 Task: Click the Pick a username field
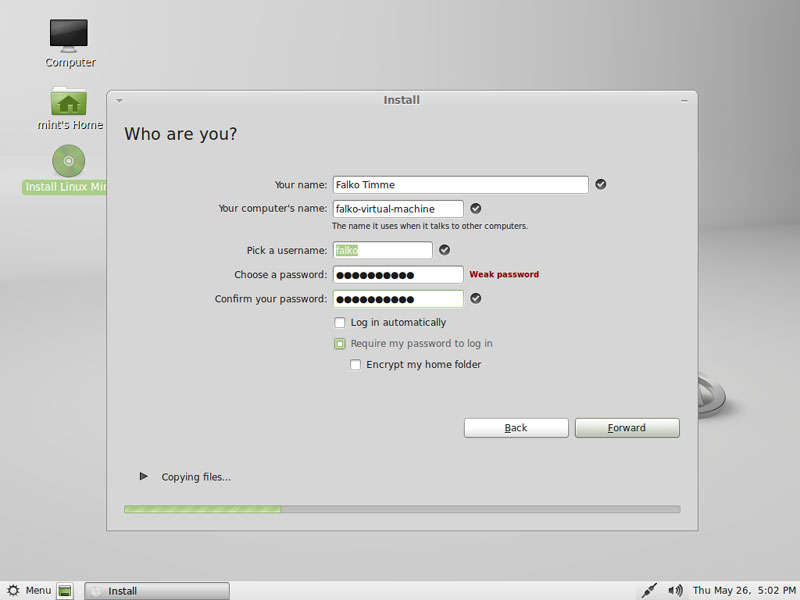coord(383,250)
